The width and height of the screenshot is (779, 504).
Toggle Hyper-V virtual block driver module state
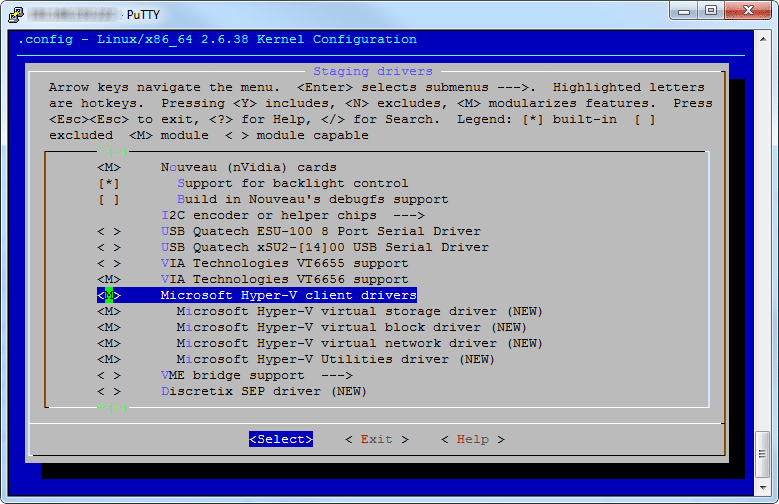click(x=109, y=328)
